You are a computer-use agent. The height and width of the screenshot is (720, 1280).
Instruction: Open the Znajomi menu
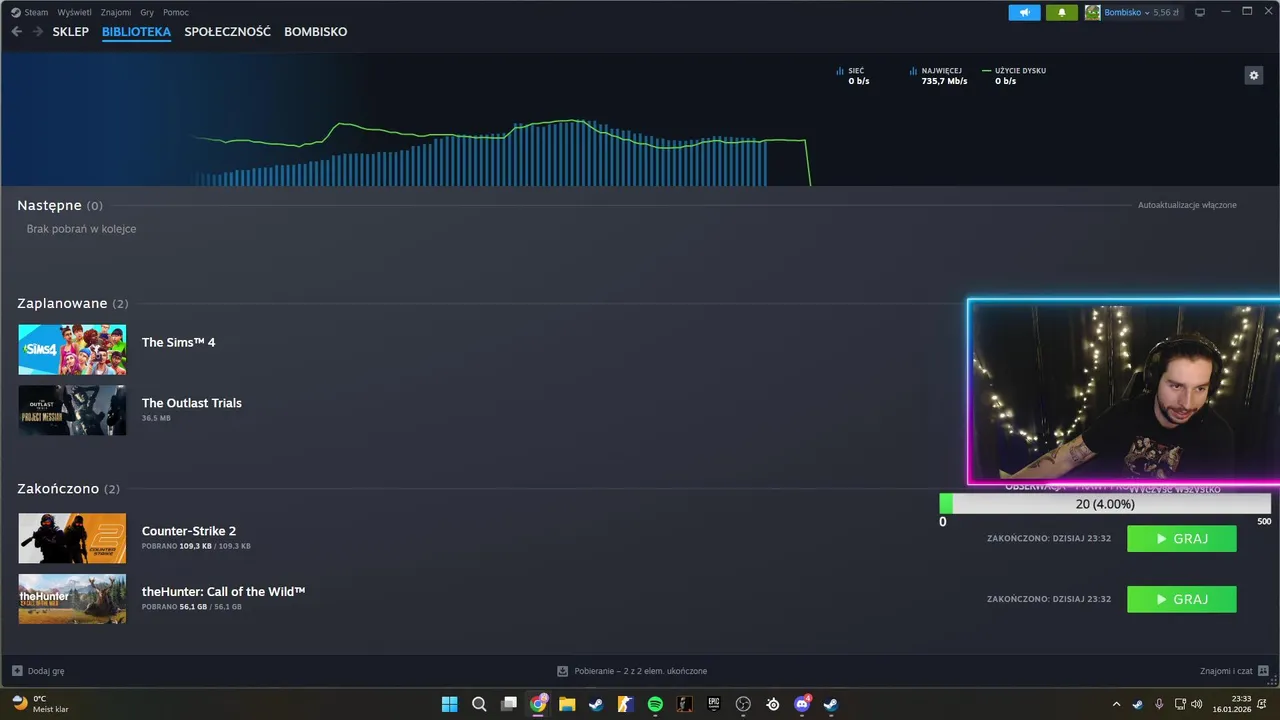pyautogui.click(x=116, y=12)
